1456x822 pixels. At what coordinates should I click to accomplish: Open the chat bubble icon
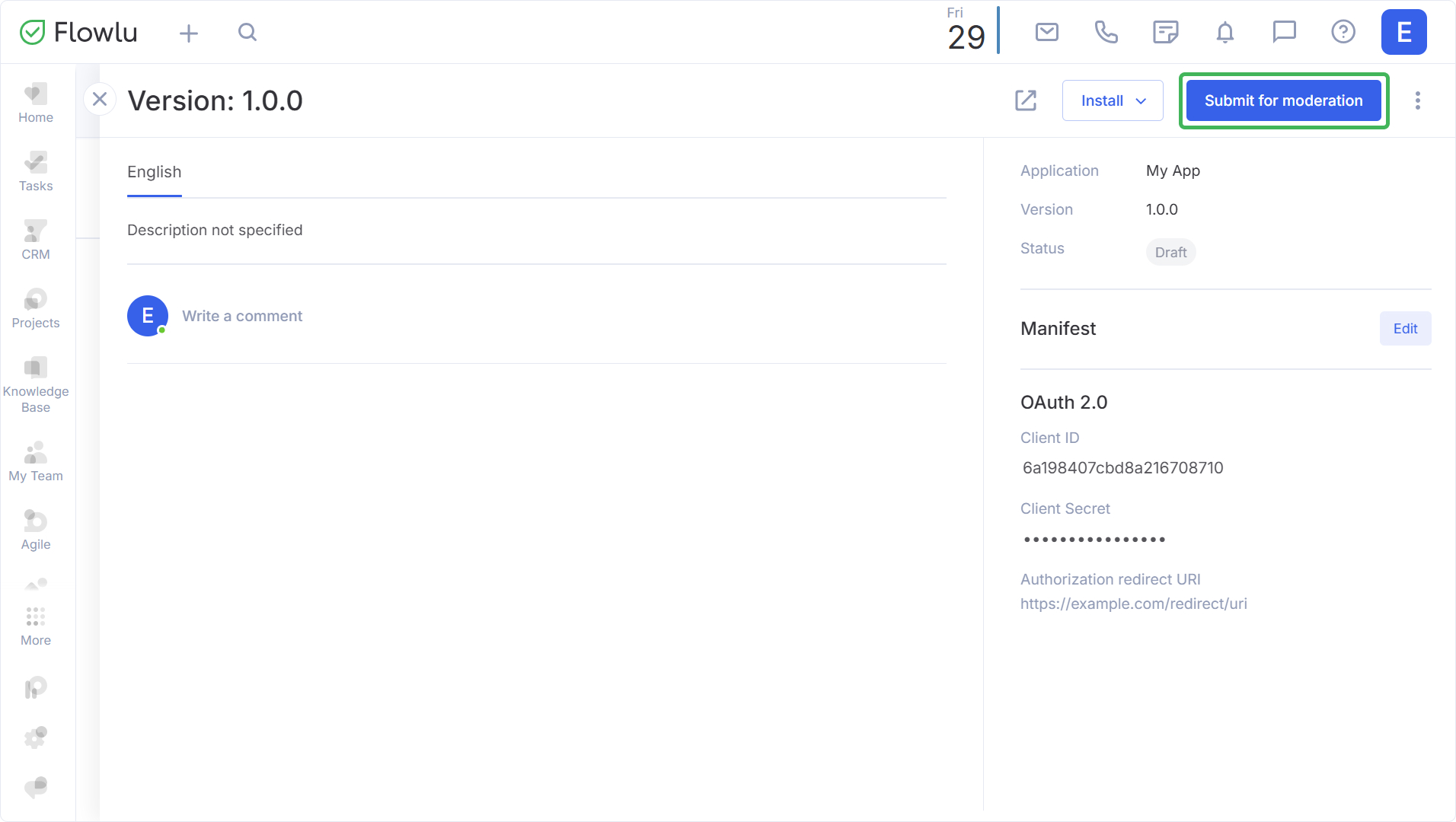point(1285,32)
